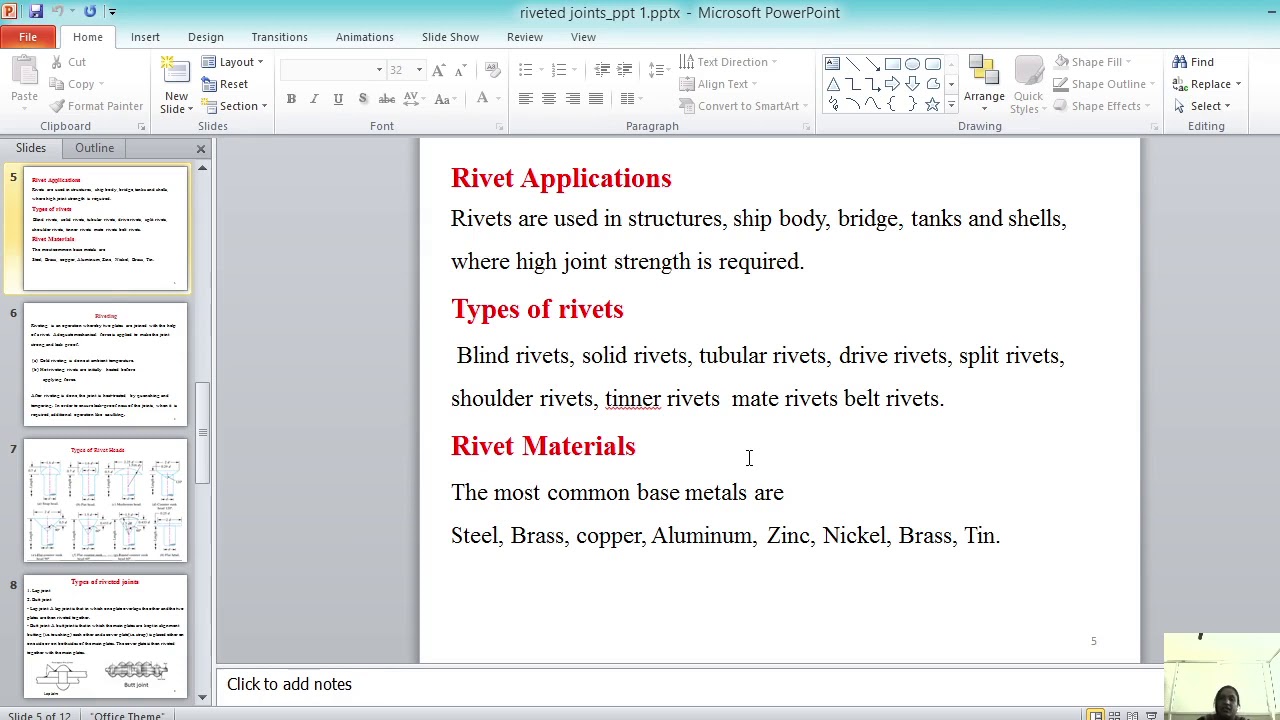
Task: Click the Redo/Repeat icon in title bar
Action: pos(90,12)
